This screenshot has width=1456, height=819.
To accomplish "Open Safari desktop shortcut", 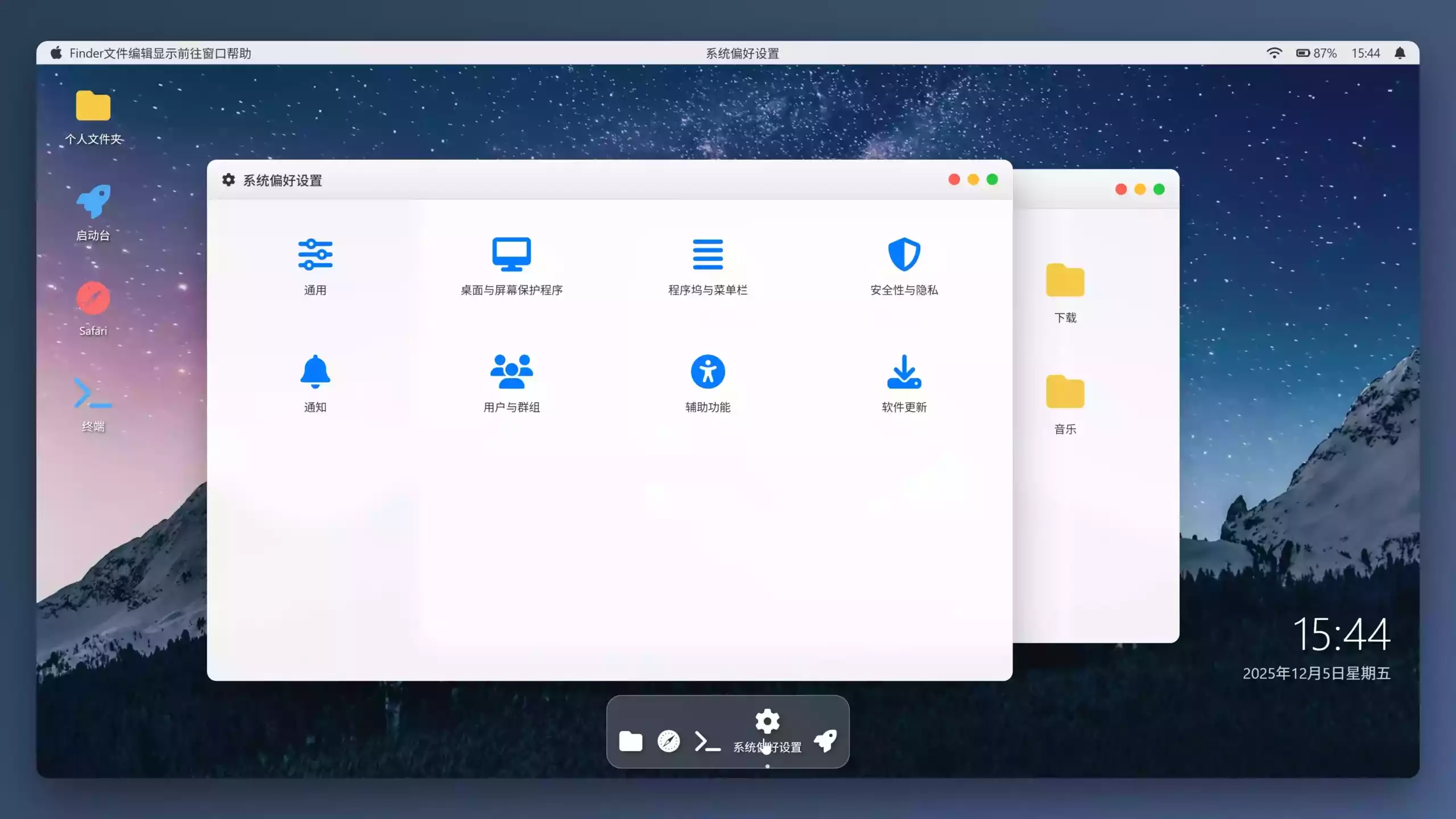I will 93,298.
